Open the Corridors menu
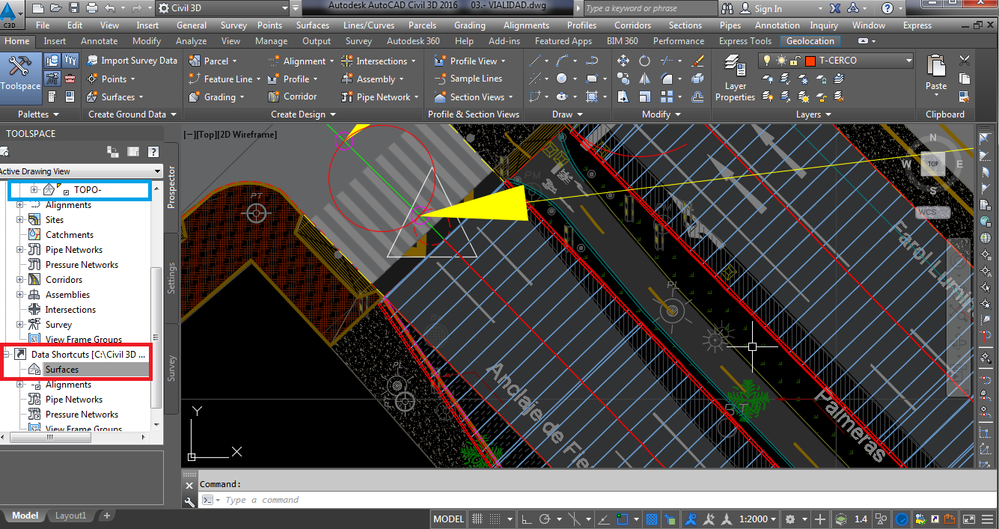Screen dimensions: 999x529 click(632, 25)
